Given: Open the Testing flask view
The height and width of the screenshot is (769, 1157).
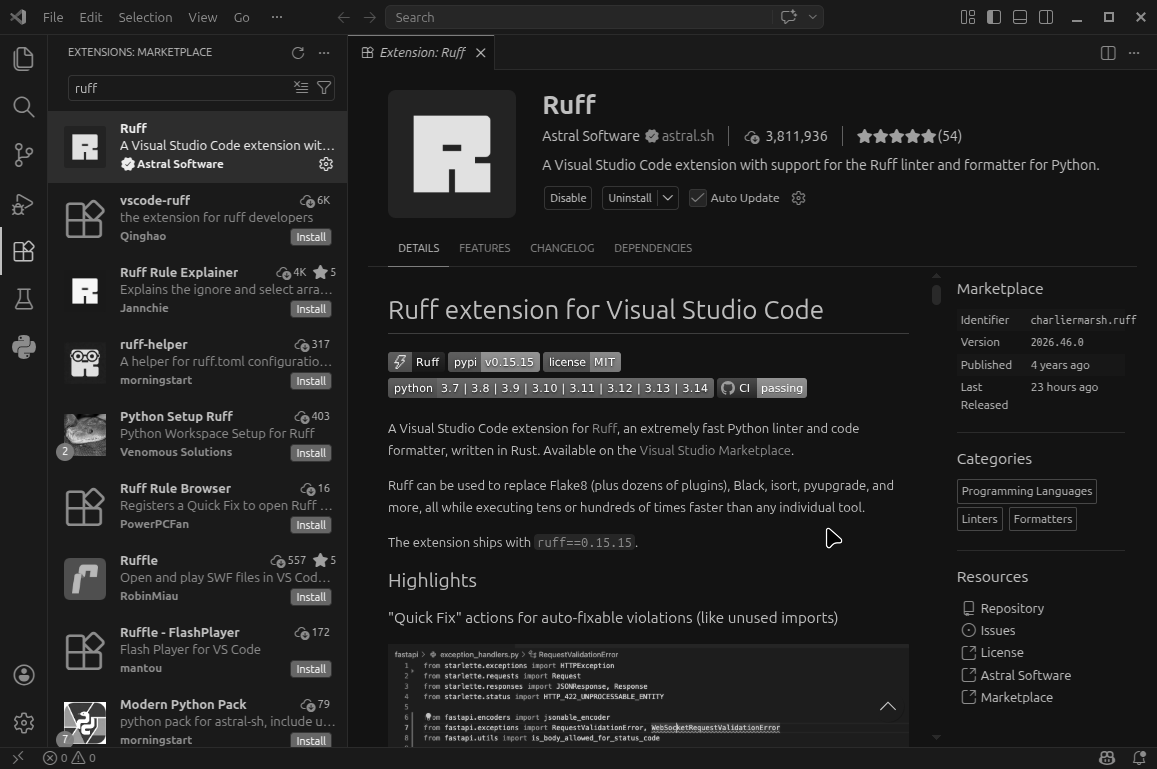Looking at the screenshot, I should [24, 299].
